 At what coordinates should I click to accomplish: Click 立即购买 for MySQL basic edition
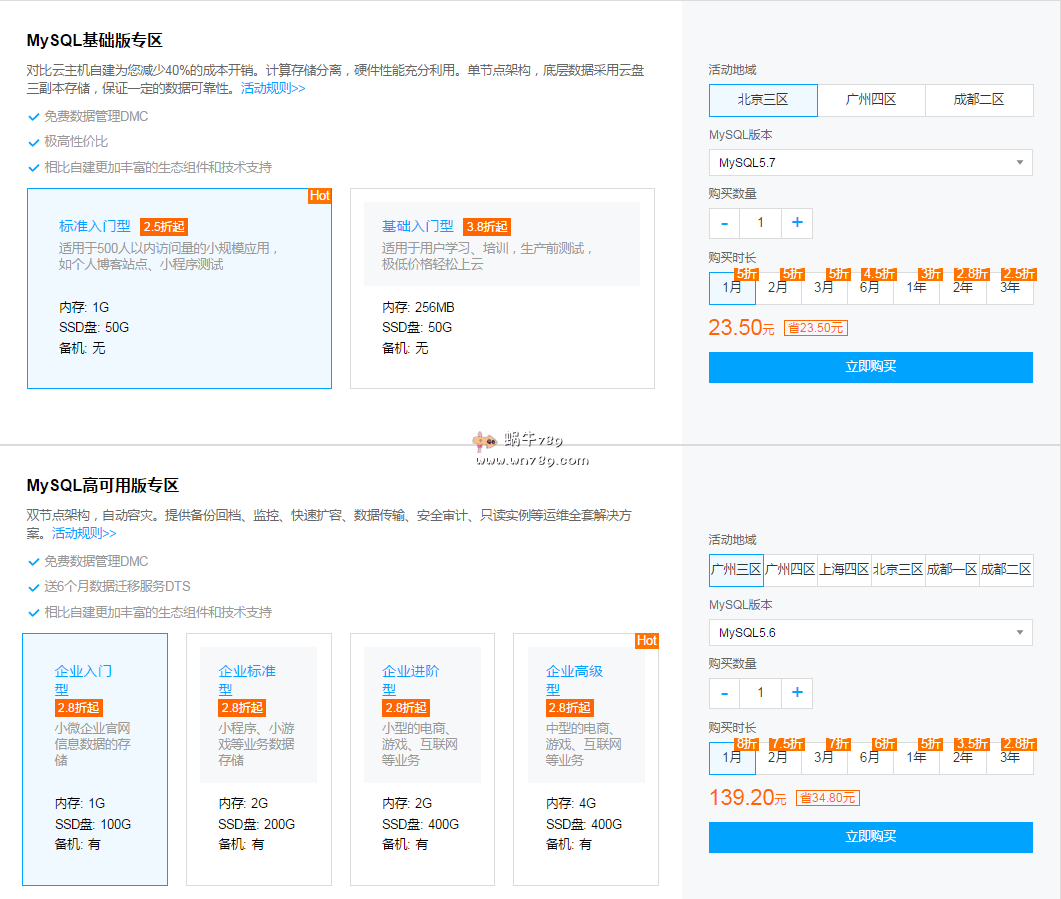pos(870,367)
